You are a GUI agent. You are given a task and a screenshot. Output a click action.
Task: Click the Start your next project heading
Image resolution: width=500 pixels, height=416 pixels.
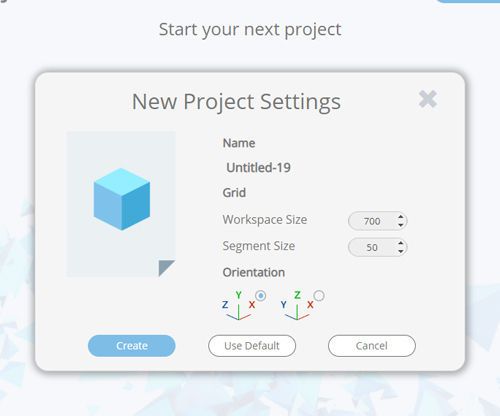tap(250, 30)
